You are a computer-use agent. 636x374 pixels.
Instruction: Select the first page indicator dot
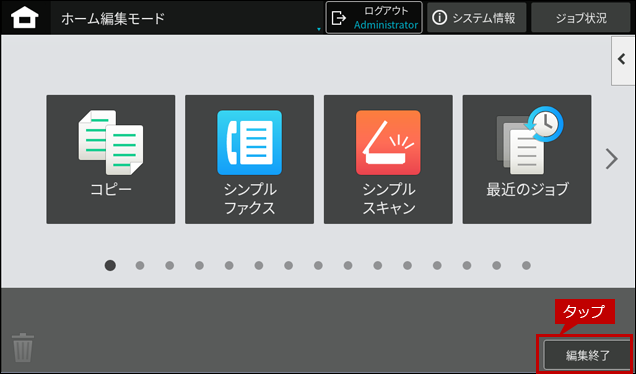(110, 265)
